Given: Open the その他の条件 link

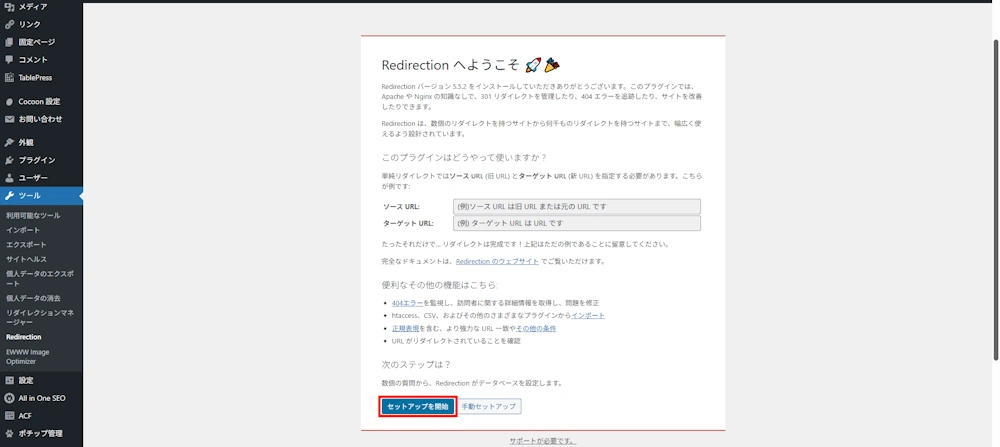Looking at the screenshot, I should coord(536,328).
